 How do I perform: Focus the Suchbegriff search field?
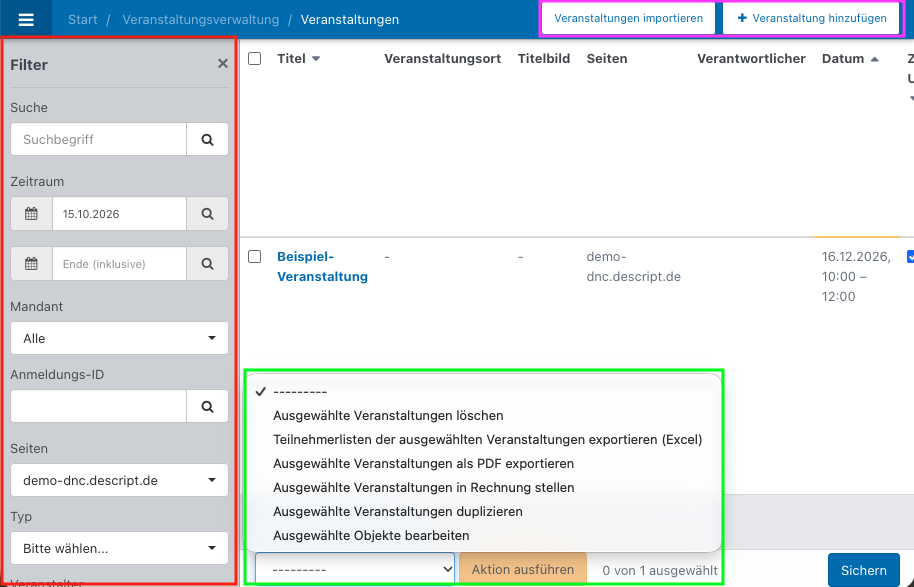(x=99, y=139)
